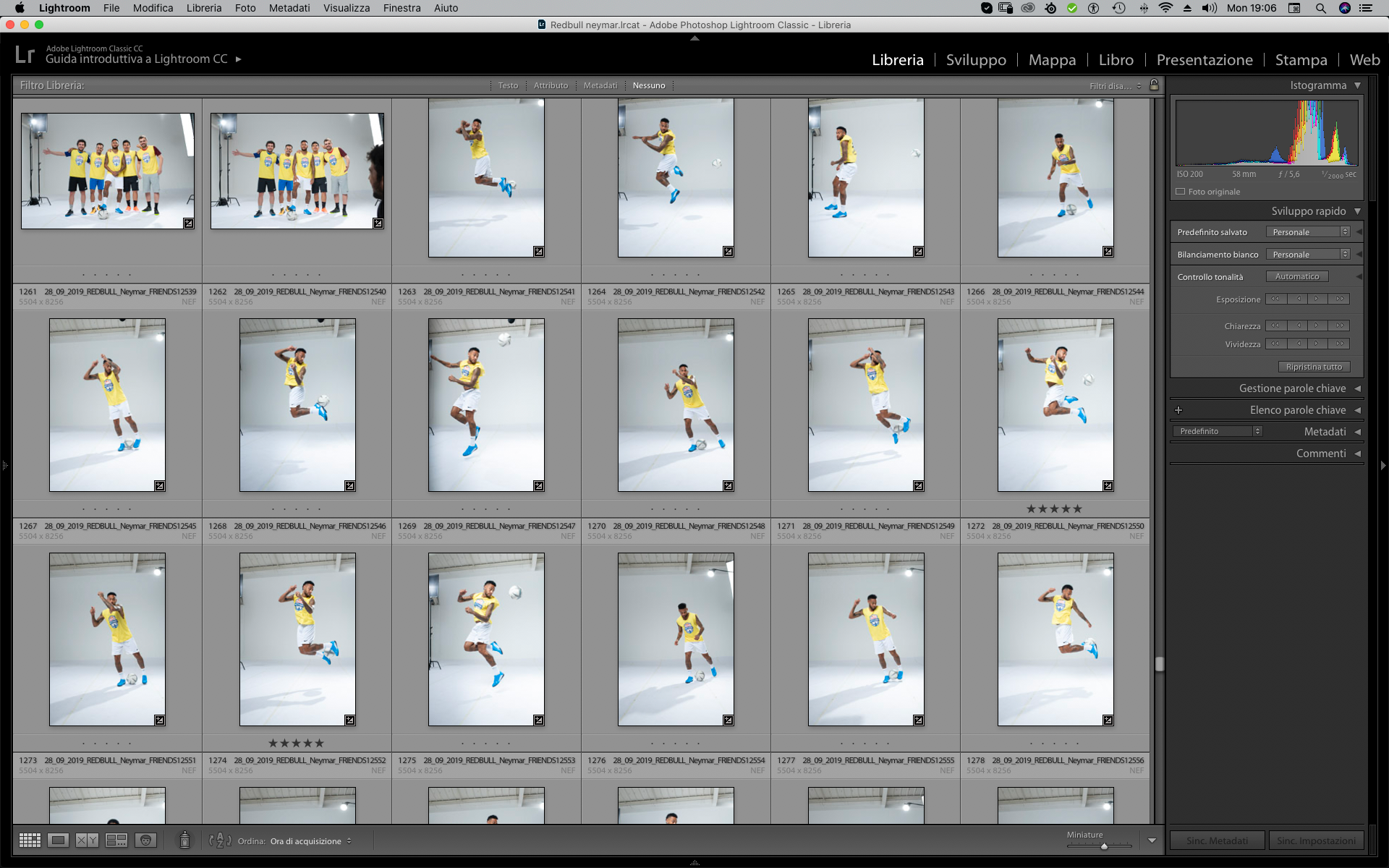Viewport: 1389px width, 868px height.
Task: Increase Vividezza by a large step
Action: (x=1340, y=344)
